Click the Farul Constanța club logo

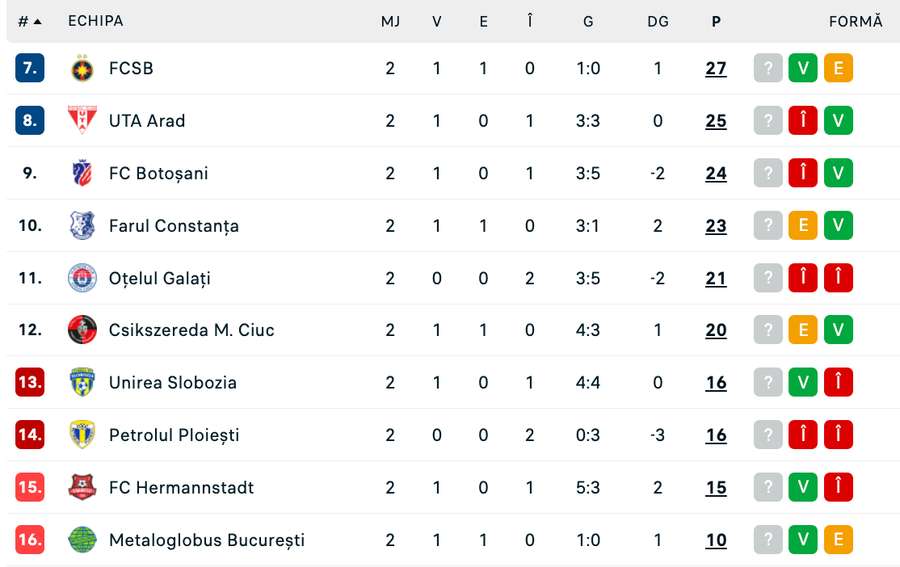(82, 226)
